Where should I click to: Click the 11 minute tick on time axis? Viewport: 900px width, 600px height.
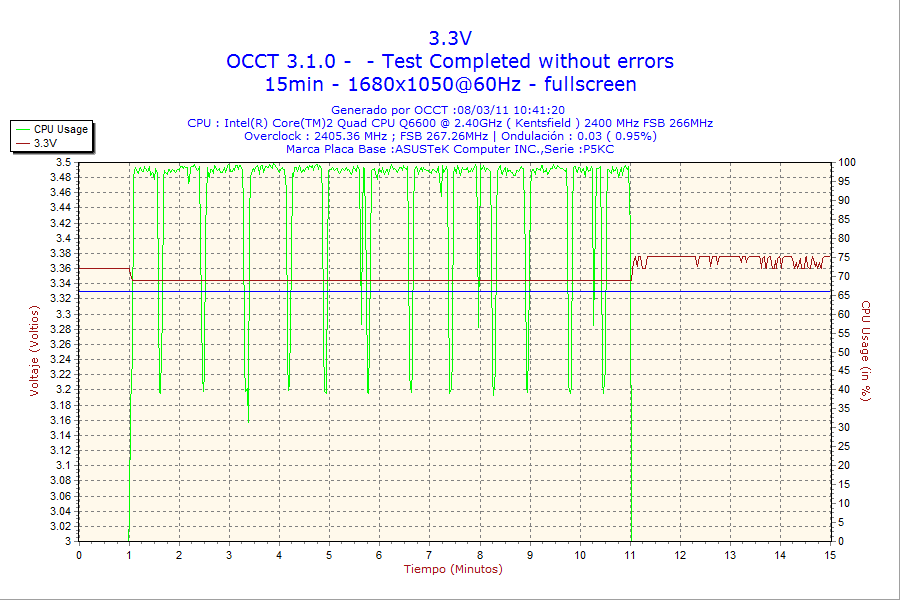click(x=630, y=555)
